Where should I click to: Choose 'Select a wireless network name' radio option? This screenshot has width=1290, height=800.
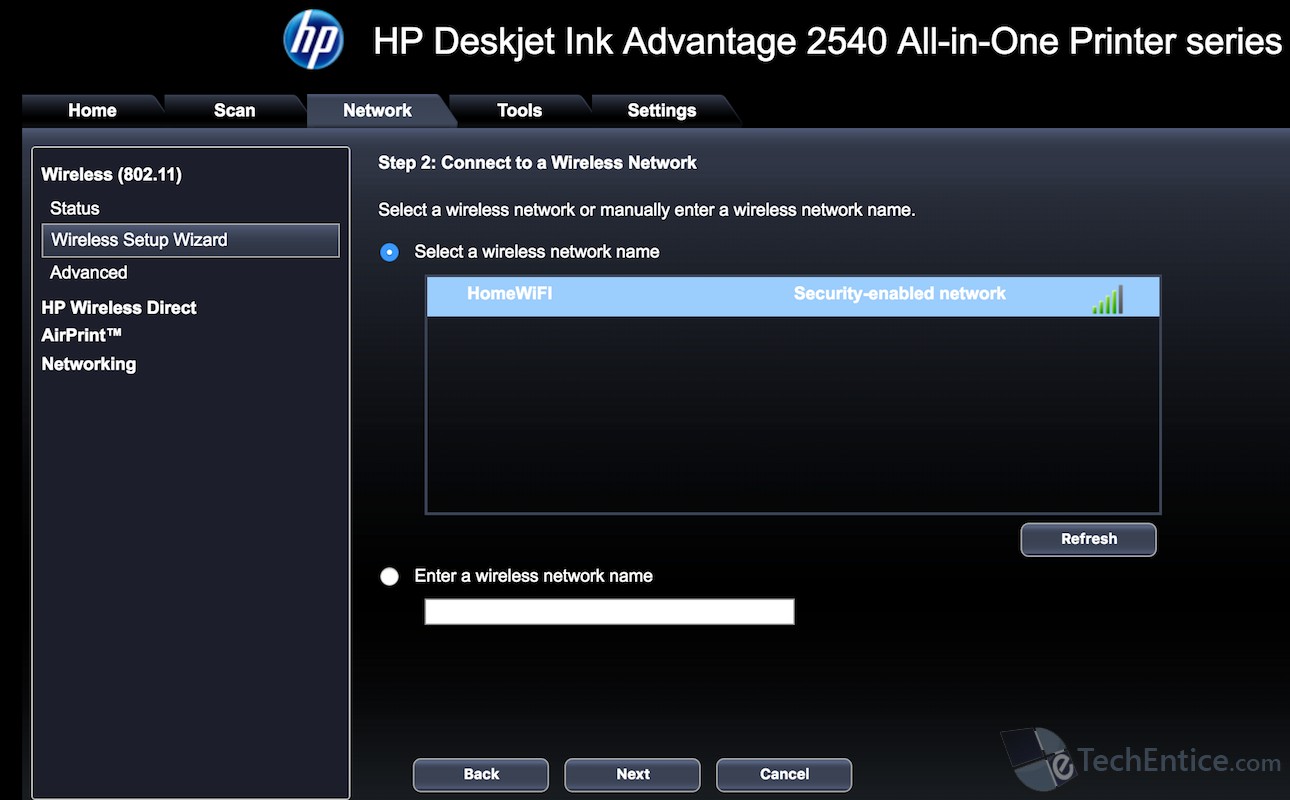tap(390, 252)
